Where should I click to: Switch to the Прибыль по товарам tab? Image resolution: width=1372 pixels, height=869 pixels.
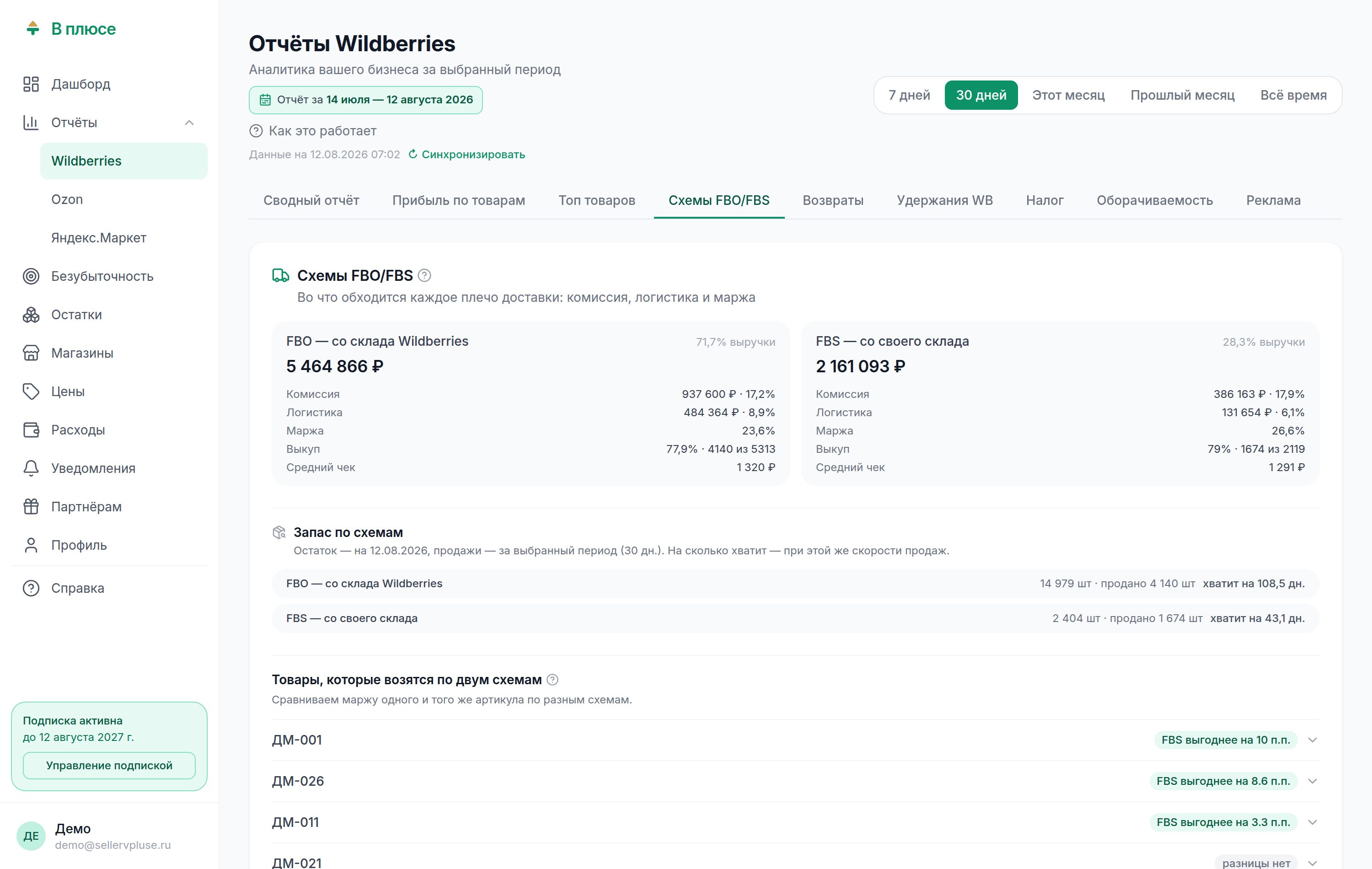[459, 201]
